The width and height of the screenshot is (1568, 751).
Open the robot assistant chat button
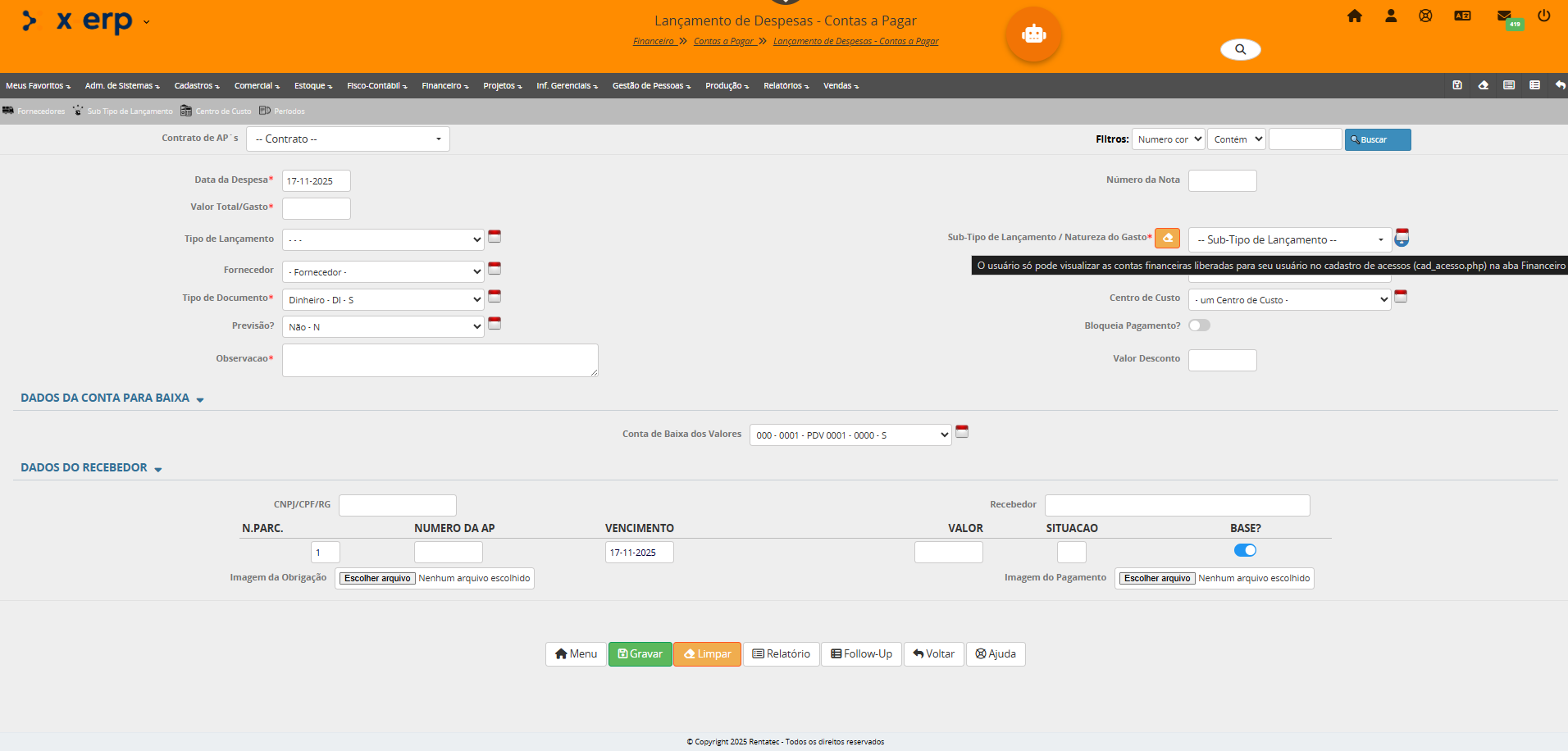click(1033, 34)
